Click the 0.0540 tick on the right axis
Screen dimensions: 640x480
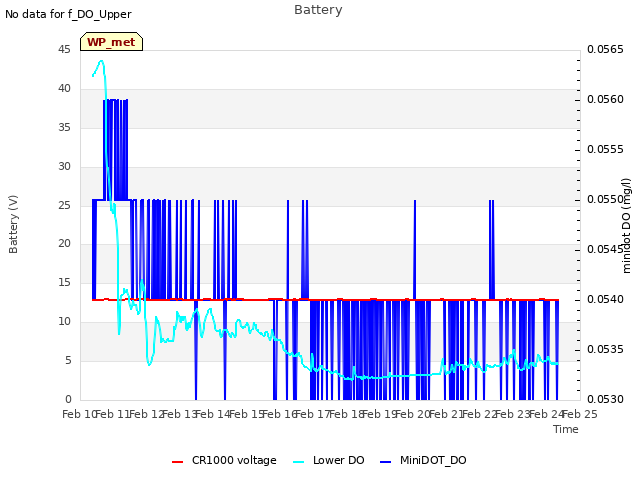coord(605,300)
